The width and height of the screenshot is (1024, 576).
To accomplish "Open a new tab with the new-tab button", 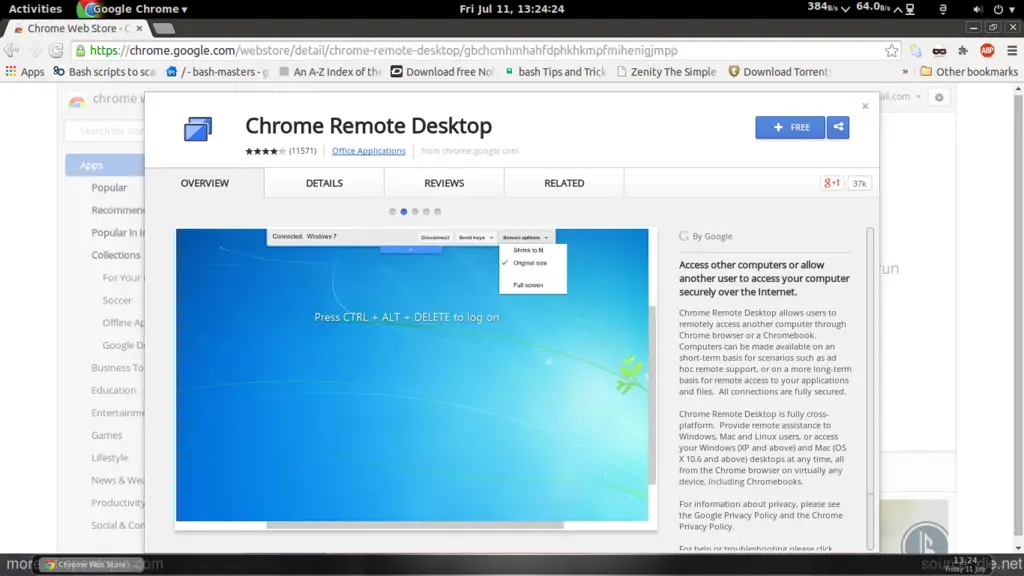I will pyautogui.click(x=163, y=28).
